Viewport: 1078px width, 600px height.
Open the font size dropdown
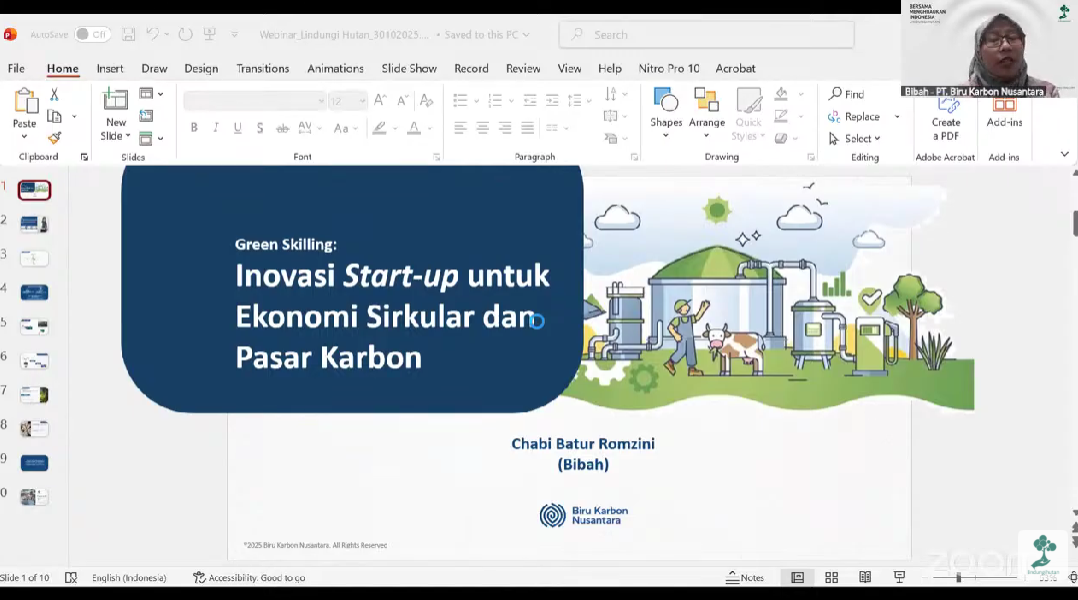pyautogui.click(x=362, y=101)
